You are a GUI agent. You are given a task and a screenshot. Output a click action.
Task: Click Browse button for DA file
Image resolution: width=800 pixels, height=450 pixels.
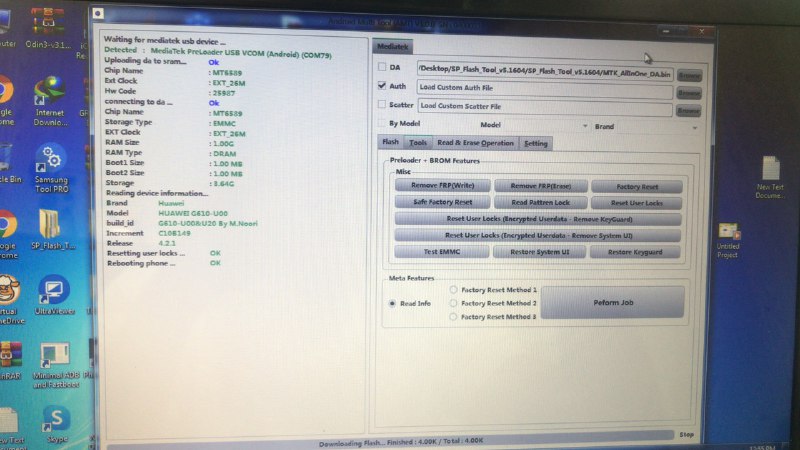[689, 76]
